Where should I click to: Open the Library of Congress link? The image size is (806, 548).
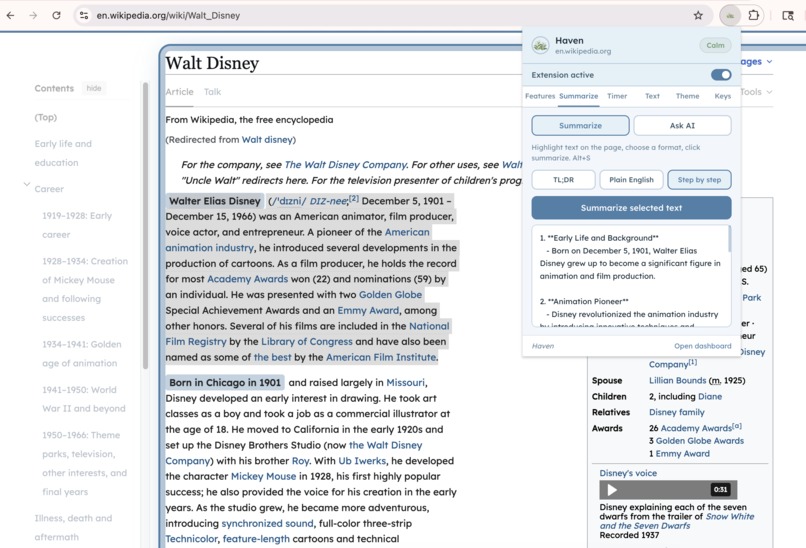click(307, 342)
